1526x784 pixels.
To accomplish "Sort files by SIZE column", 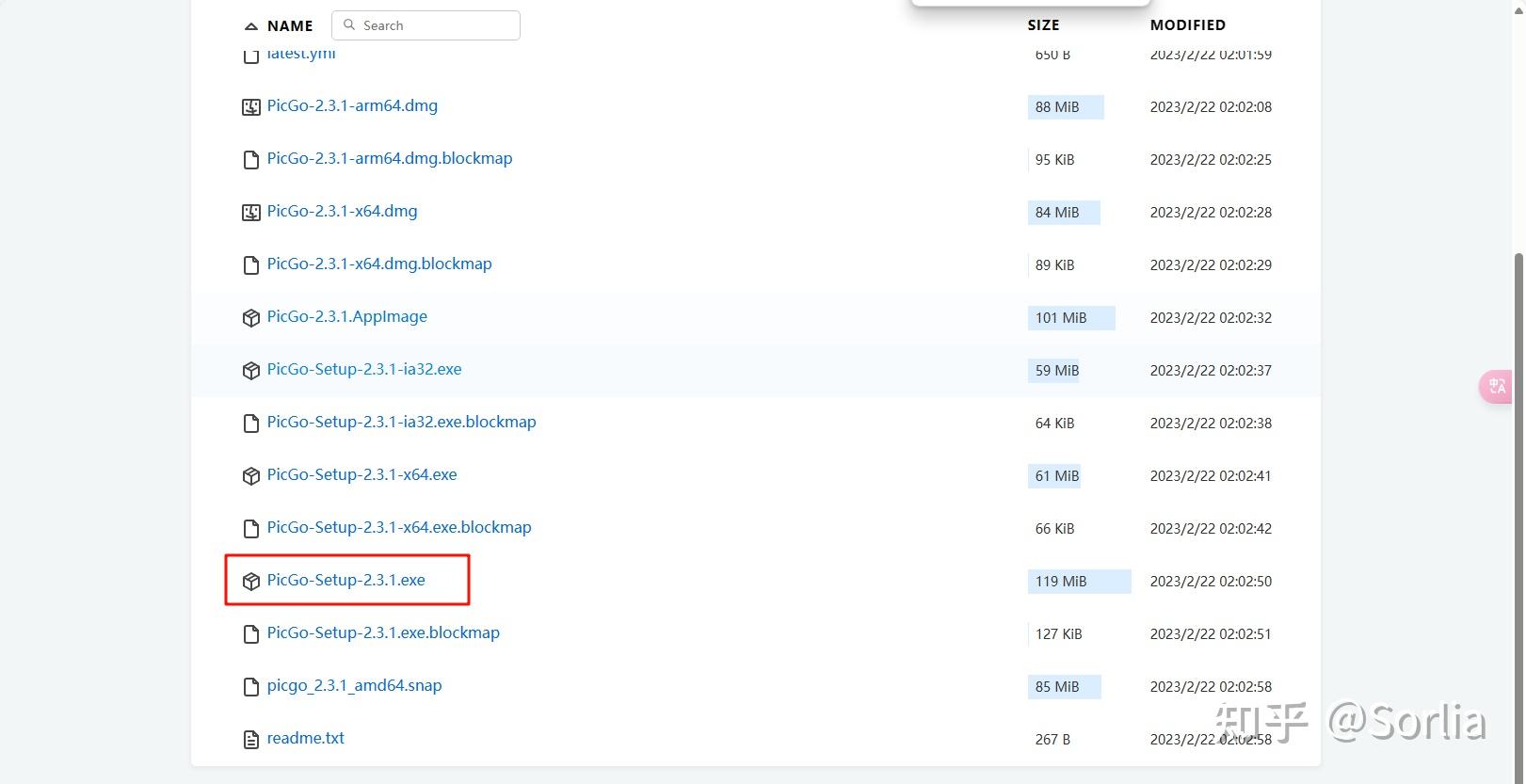I will tap(1043, 25).
